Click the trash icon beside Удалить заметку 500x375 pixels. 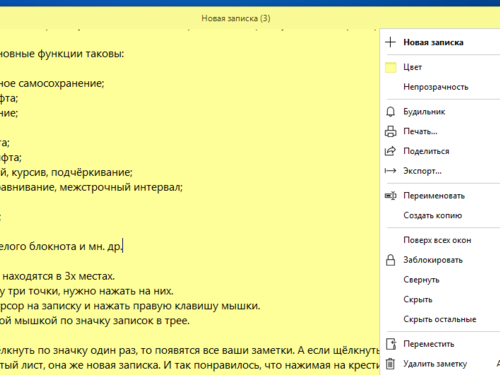click(x=390, y=364)
